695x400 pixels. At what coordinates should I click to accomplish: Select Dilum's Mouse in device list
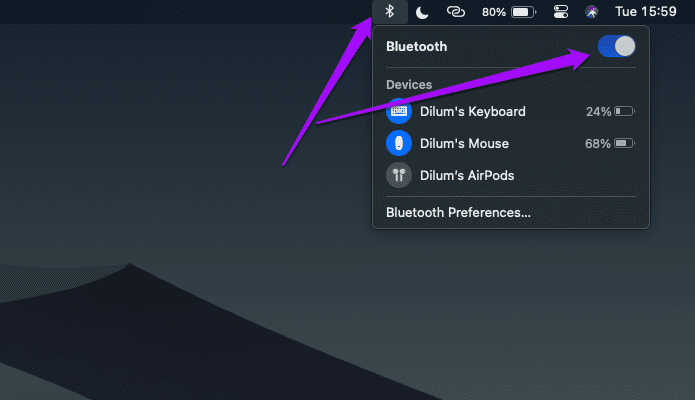click(511, 143)
